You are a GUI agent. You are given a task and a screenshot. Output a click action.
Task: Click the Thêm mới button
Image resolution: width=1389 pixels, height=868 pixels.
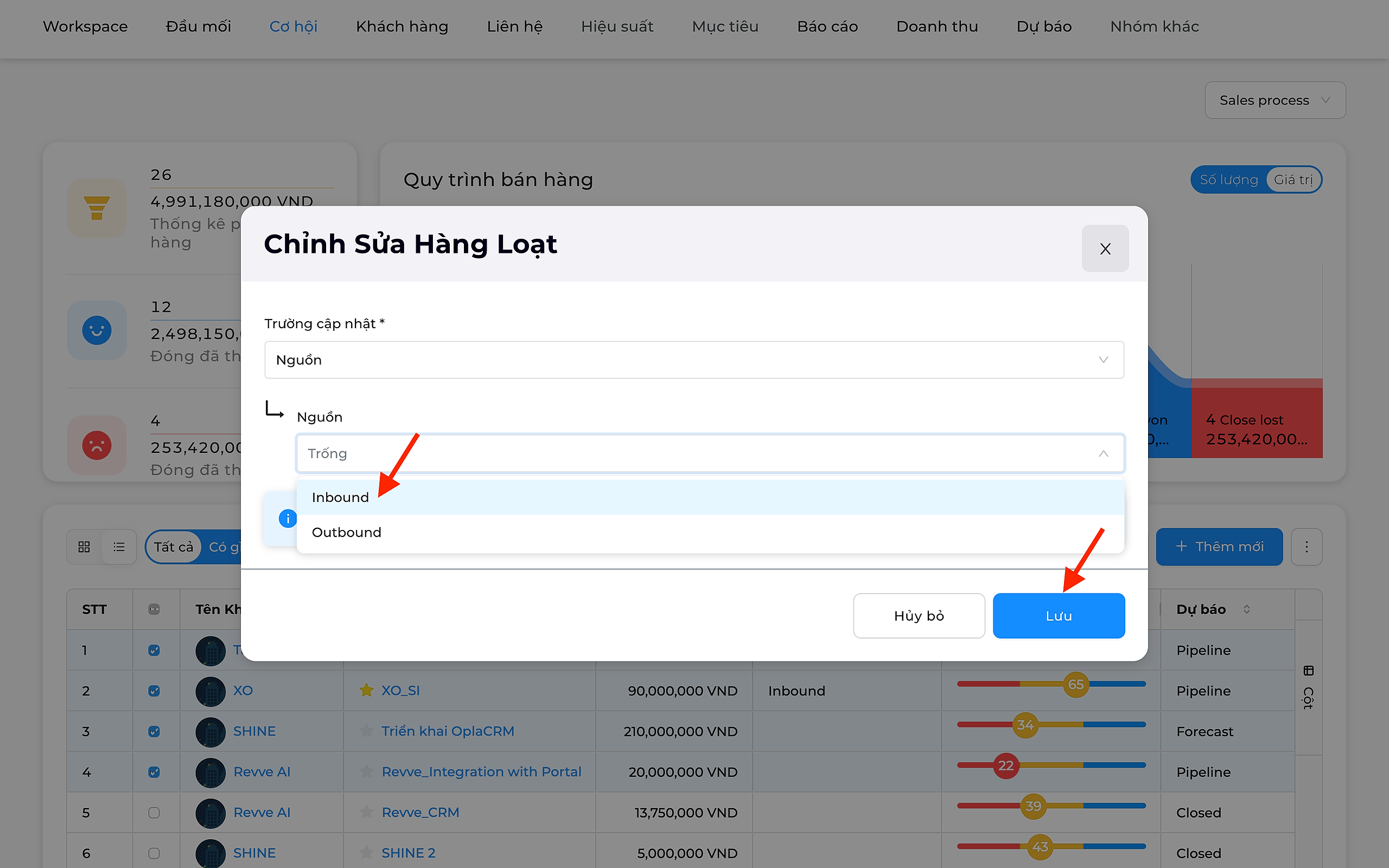point(1219,546)
